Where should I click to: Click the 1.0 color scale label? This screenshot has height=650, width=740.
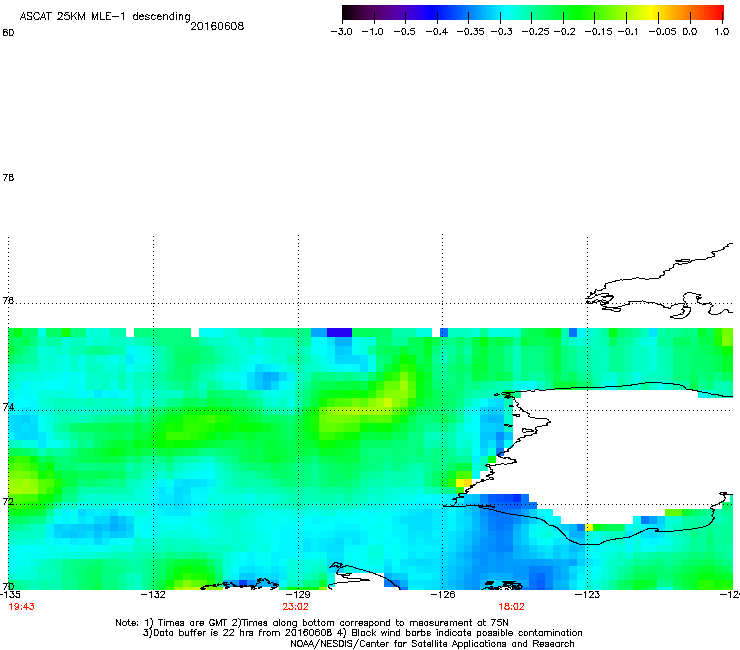[722, 32]
